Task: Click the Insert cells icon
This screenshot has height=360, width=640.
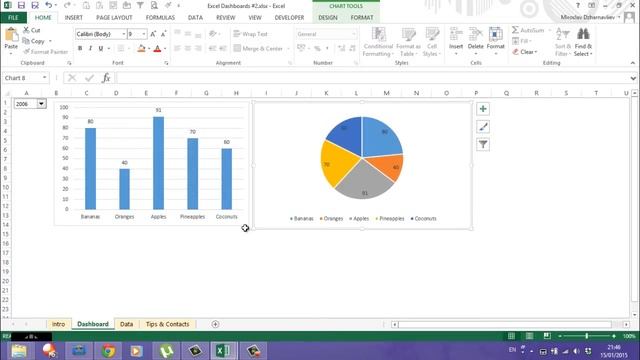Action: click(456, 34)
